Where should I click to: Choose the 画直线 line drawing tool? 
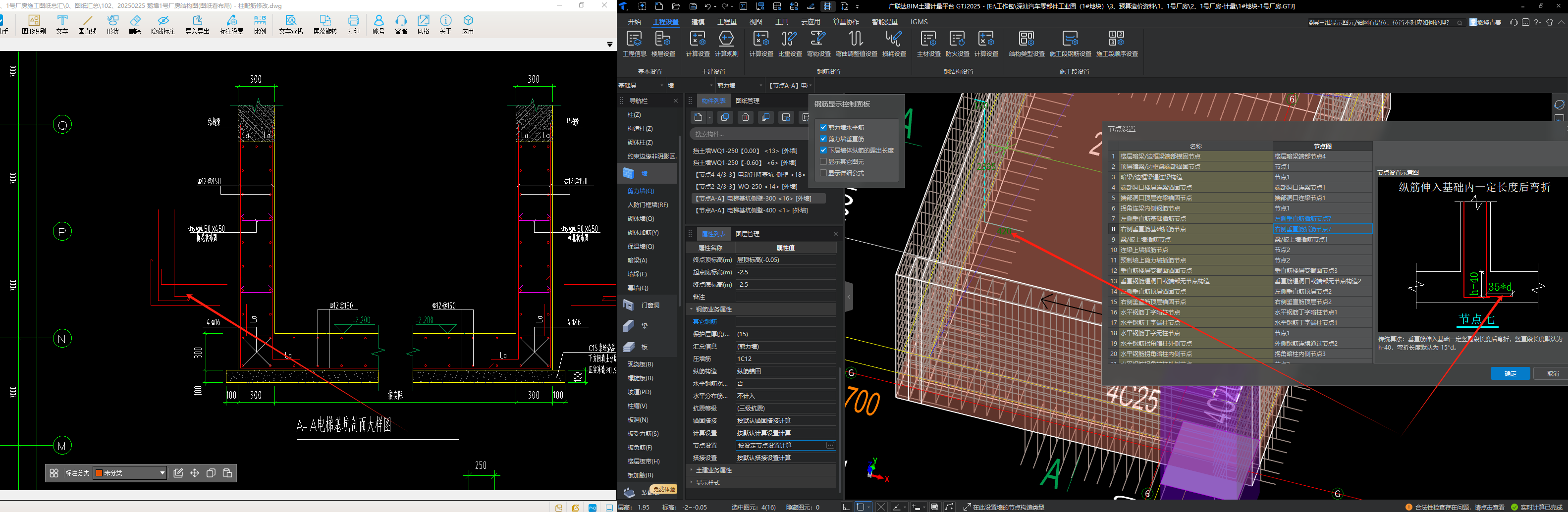[x=87, y=24]
